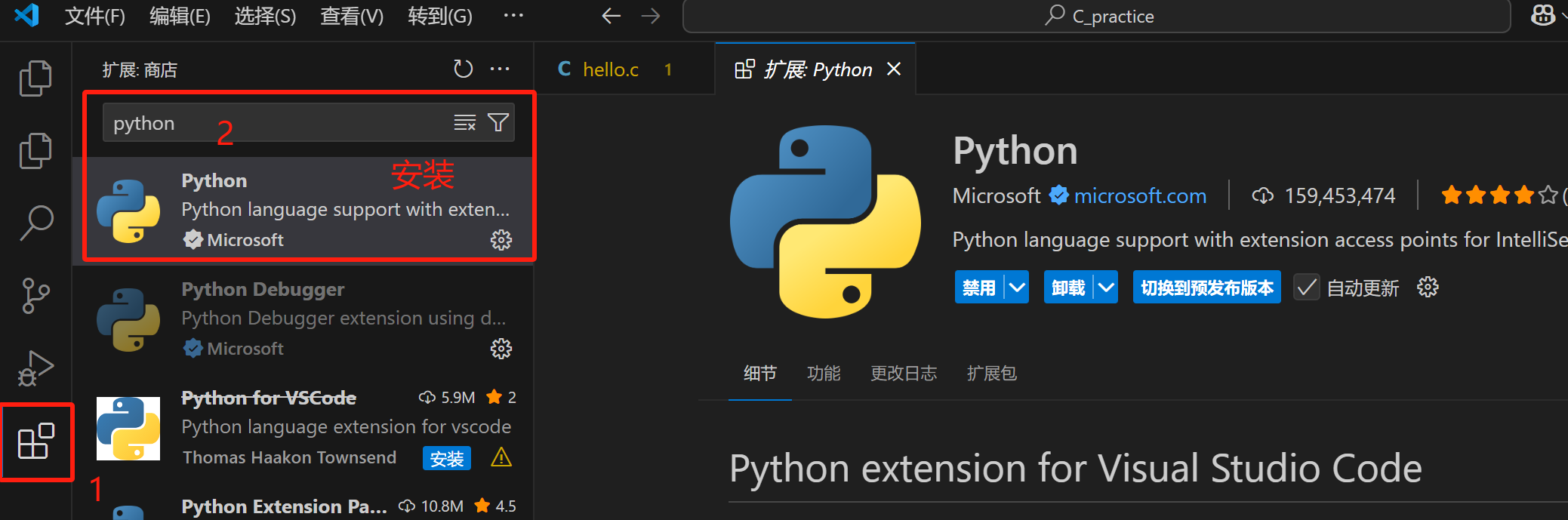Install the Python for VSCode extension

447,458
